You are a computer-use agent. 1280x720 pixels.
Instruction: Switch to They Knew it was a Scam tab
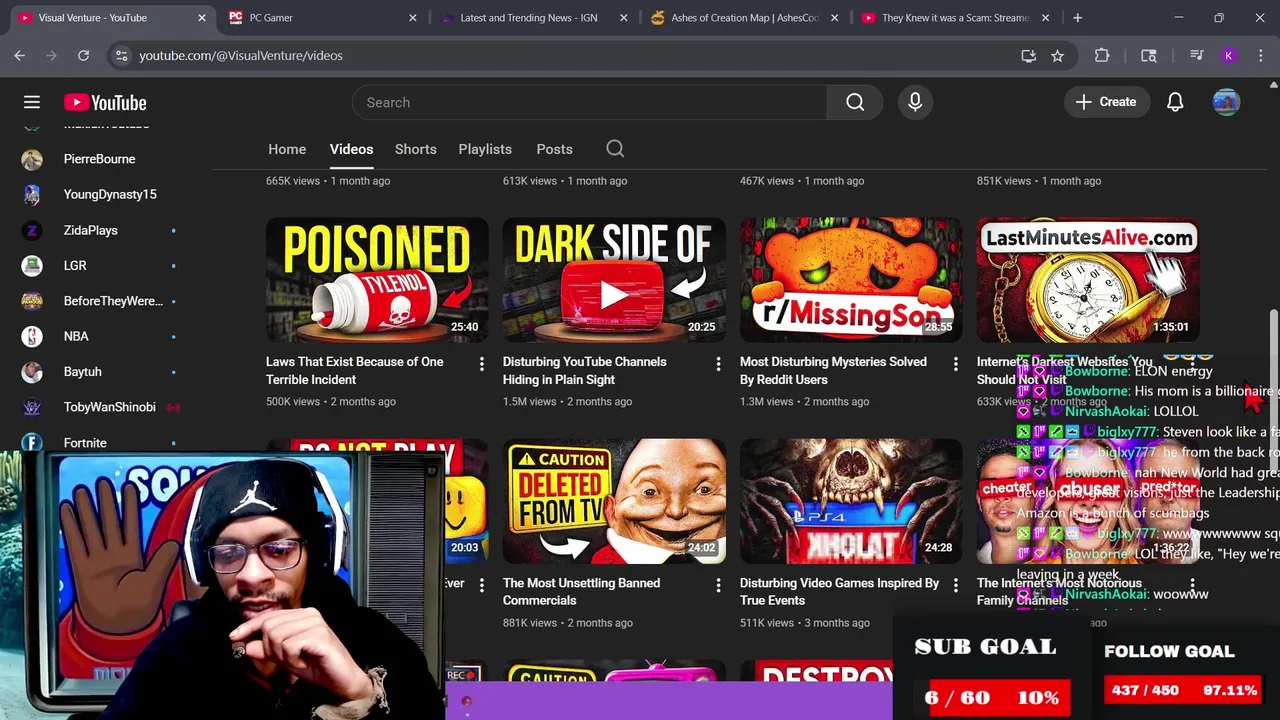[954, 18]
